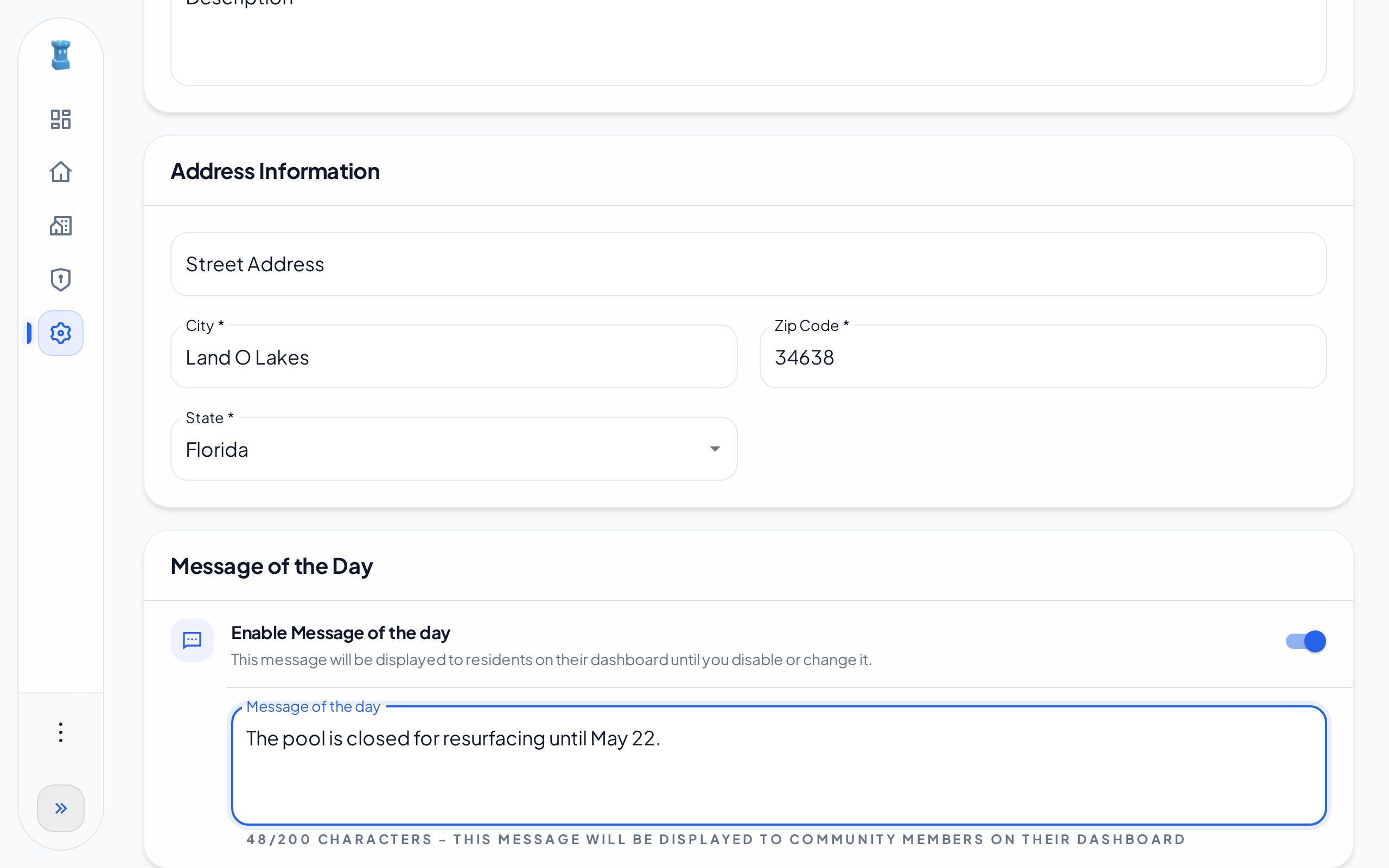Select the settings gear icon

[x=61, y=333]
